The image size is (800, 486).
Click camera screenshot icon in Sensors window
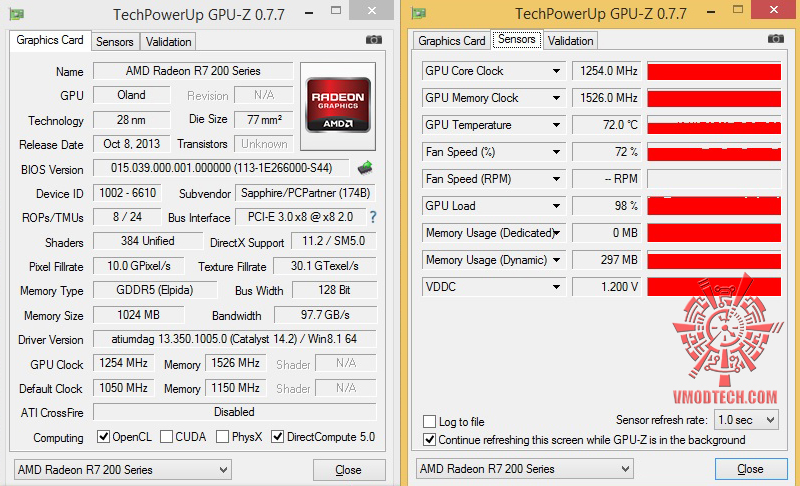click(776, 39)
